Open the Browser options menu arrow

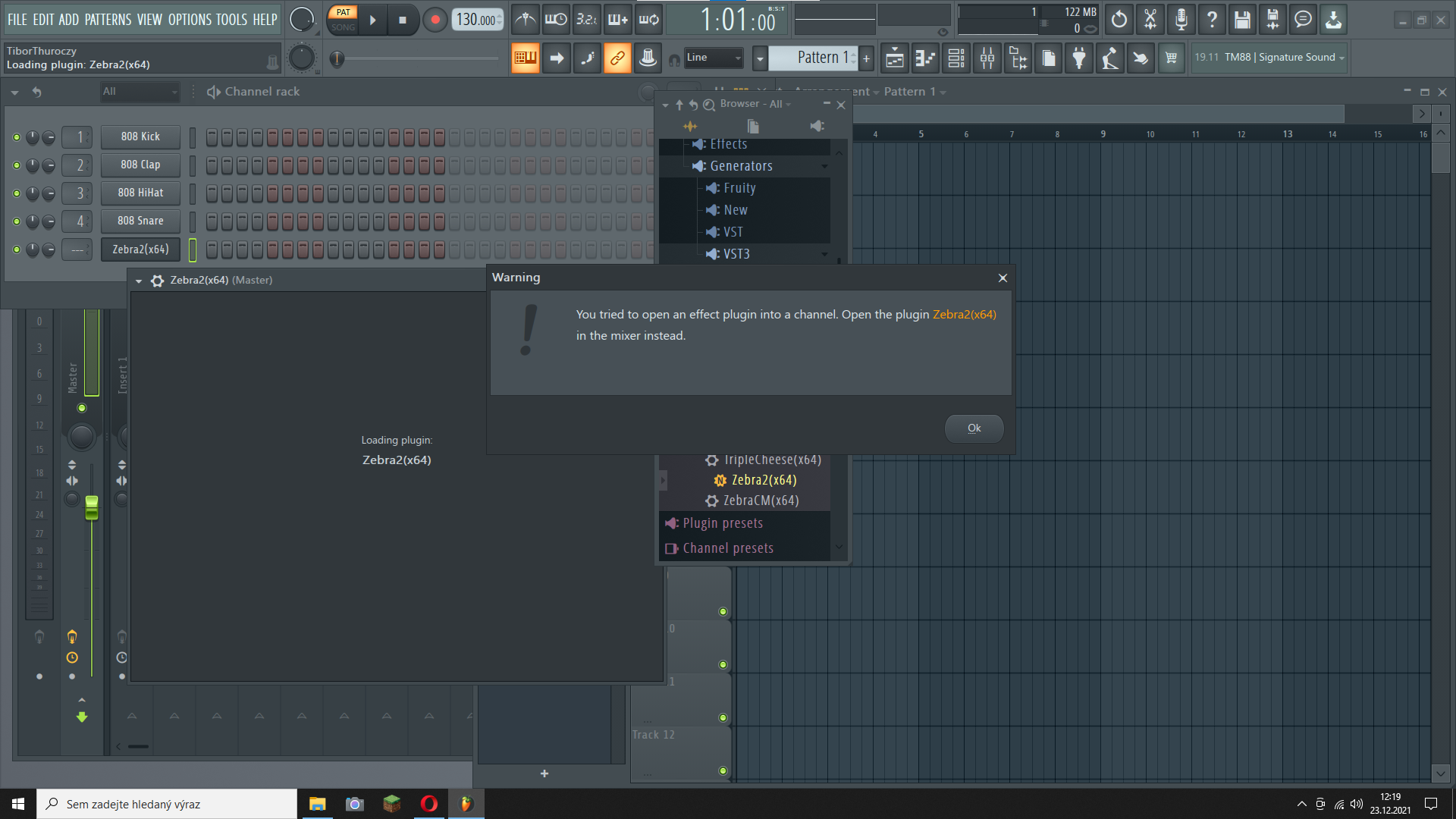point(665,105)
